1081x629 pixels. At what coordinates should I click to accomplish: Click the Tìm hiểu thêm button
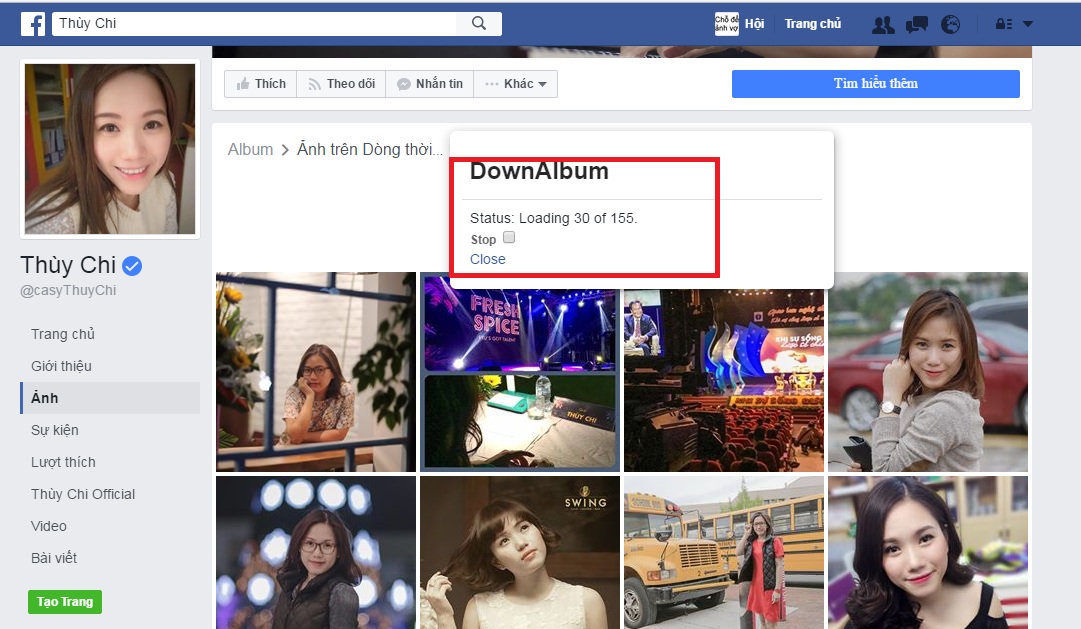(x=875, y=84)
